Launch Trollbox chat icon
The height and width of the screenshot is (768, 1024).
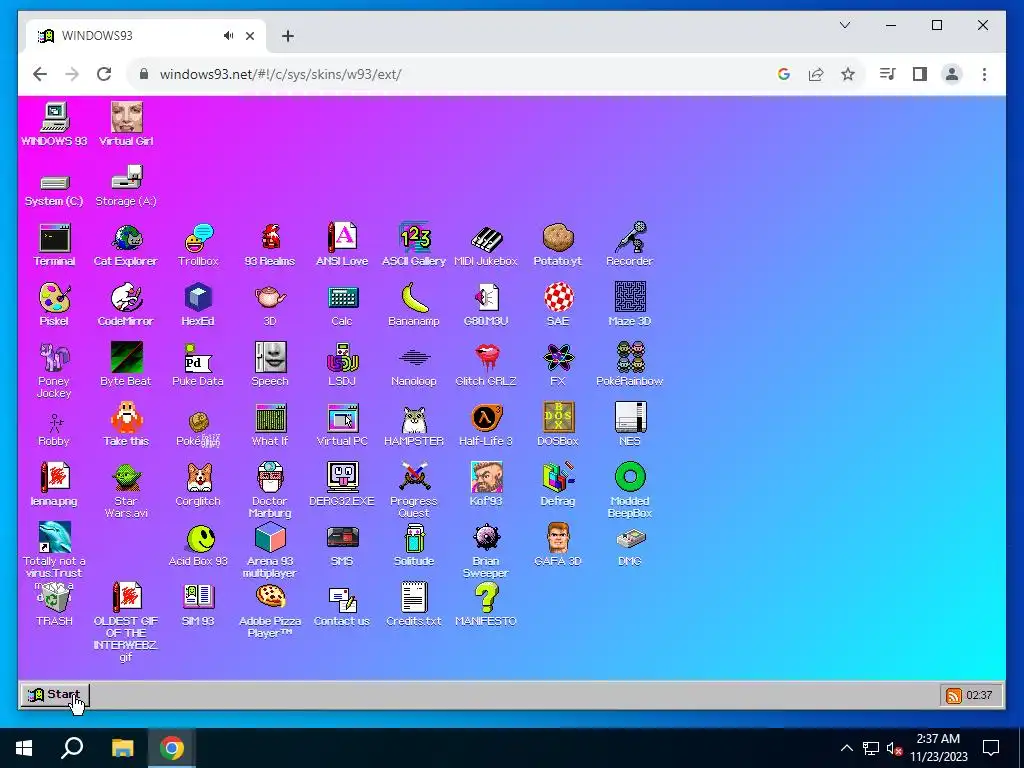click(x=198, y=238)
